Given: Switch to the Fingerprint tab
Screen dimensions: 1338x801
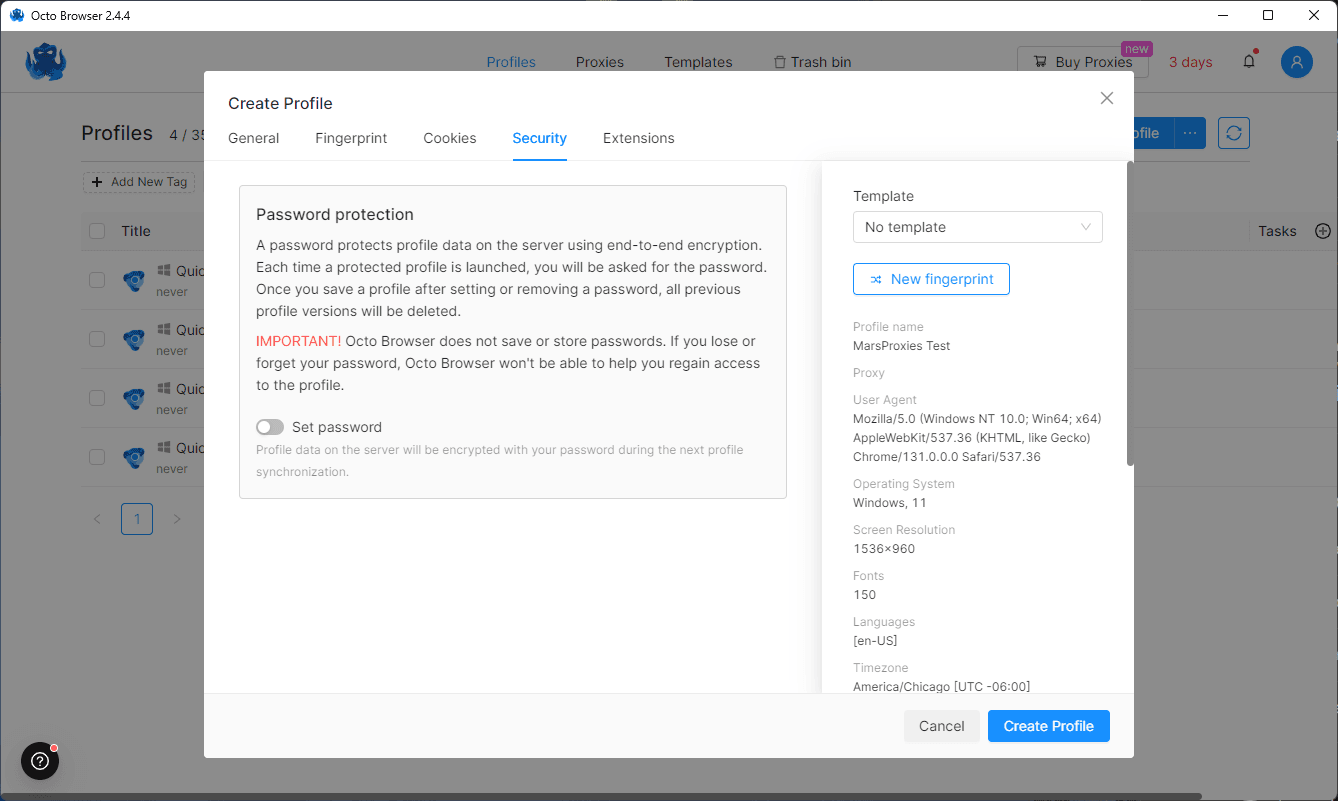Looking at the screenshot, I should coord(351,138).
